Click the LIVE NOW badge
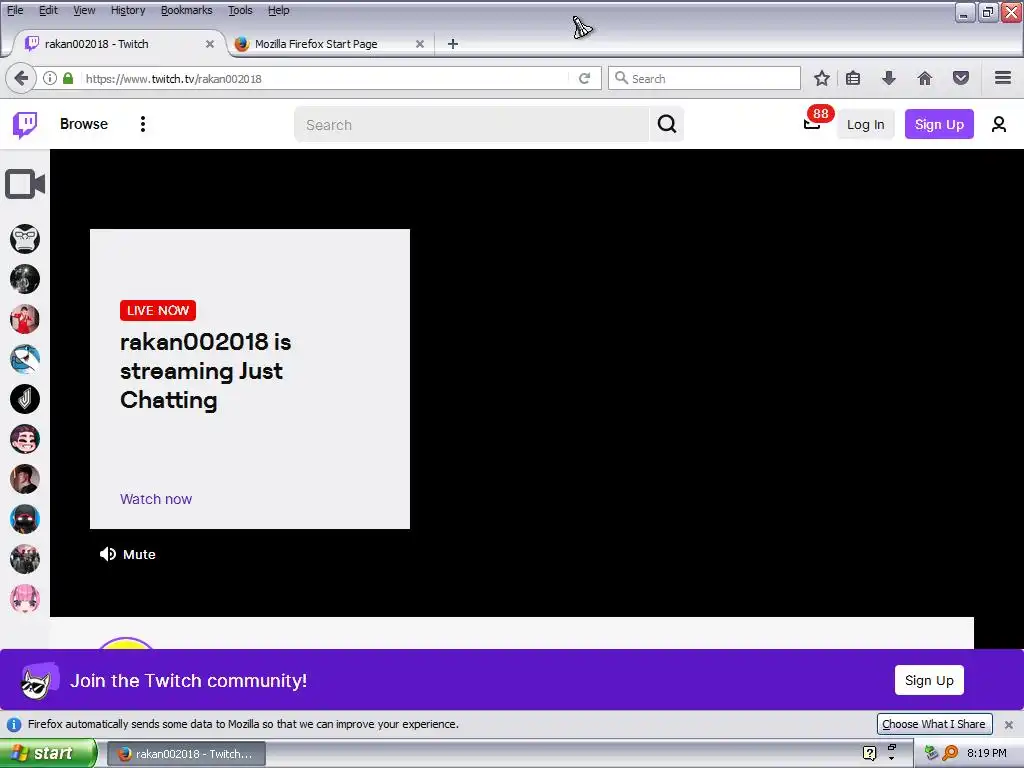 (x=158, y=310)
